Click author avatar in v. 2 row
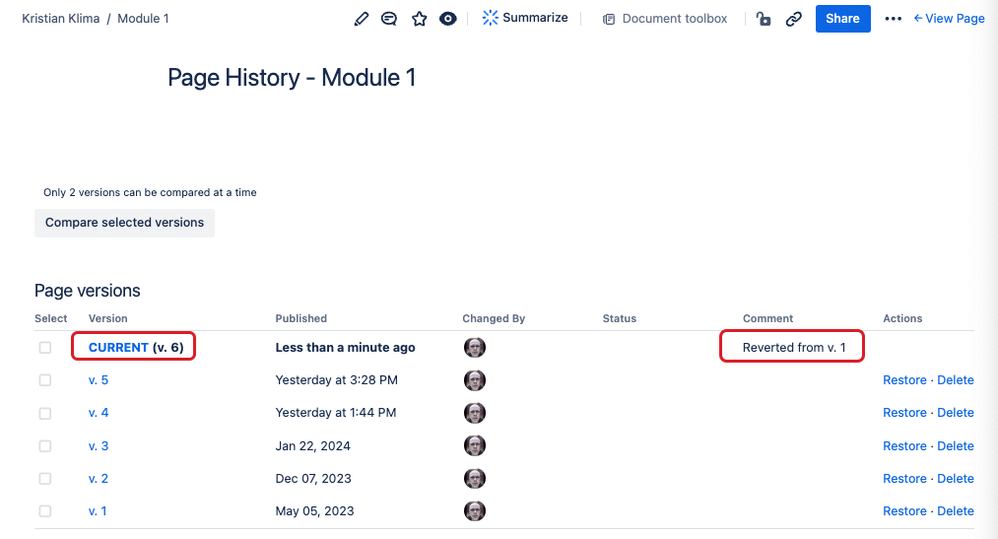 point(474,478)
